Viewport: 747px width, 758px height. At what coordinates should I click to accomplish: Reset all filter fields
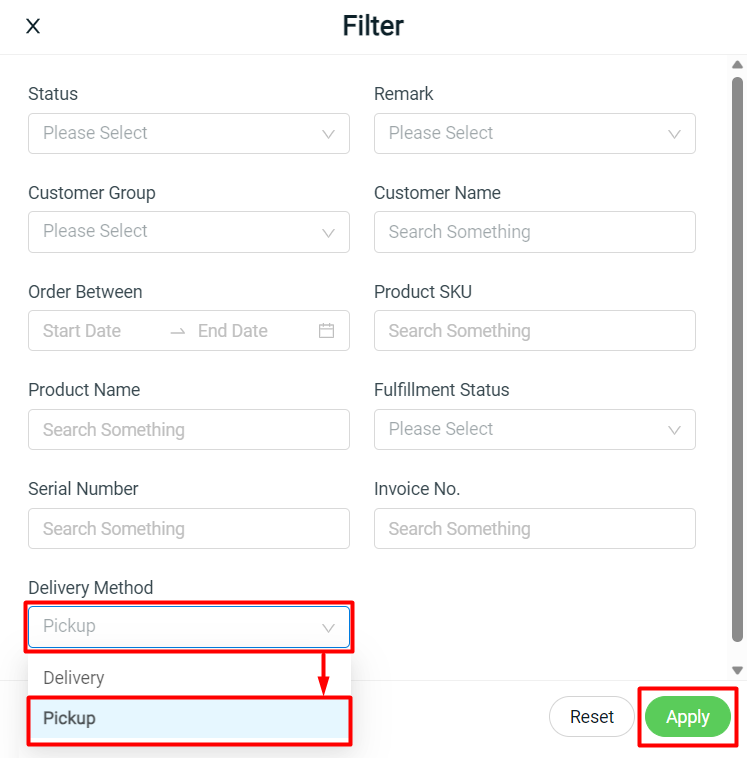[x=592, y=716]
